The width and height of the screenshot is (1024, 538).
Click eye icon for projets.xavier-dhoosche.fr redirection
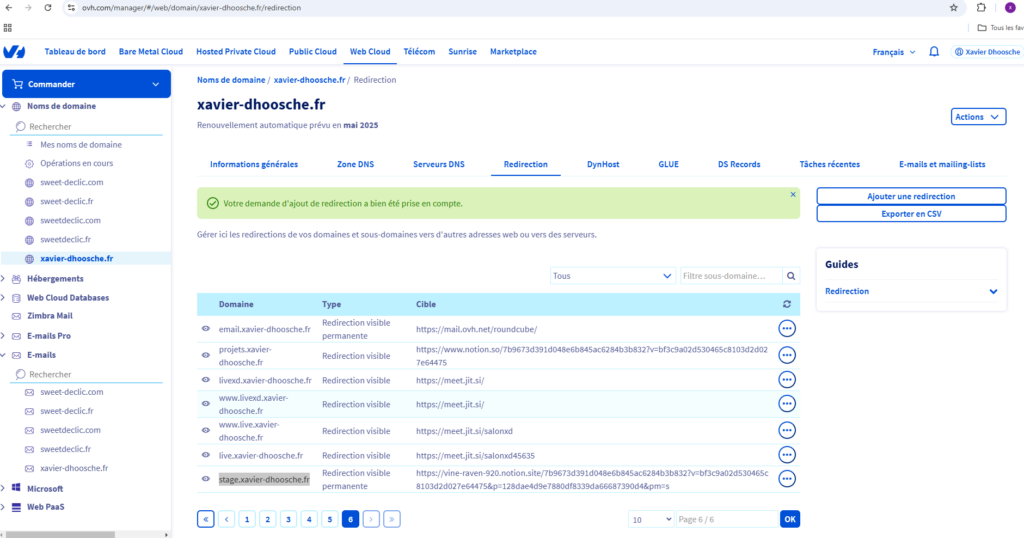point(206,355)
